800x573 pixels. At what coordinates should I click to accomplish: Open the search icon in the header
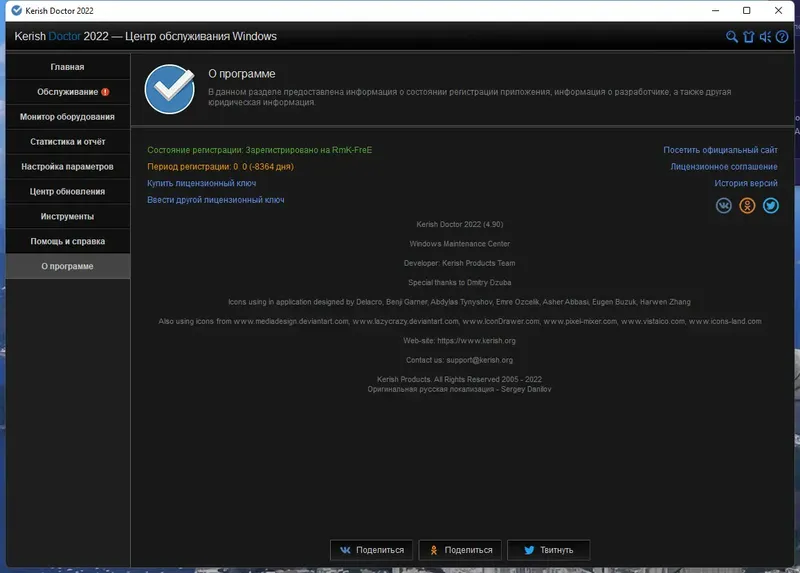[x=732, y=37]
